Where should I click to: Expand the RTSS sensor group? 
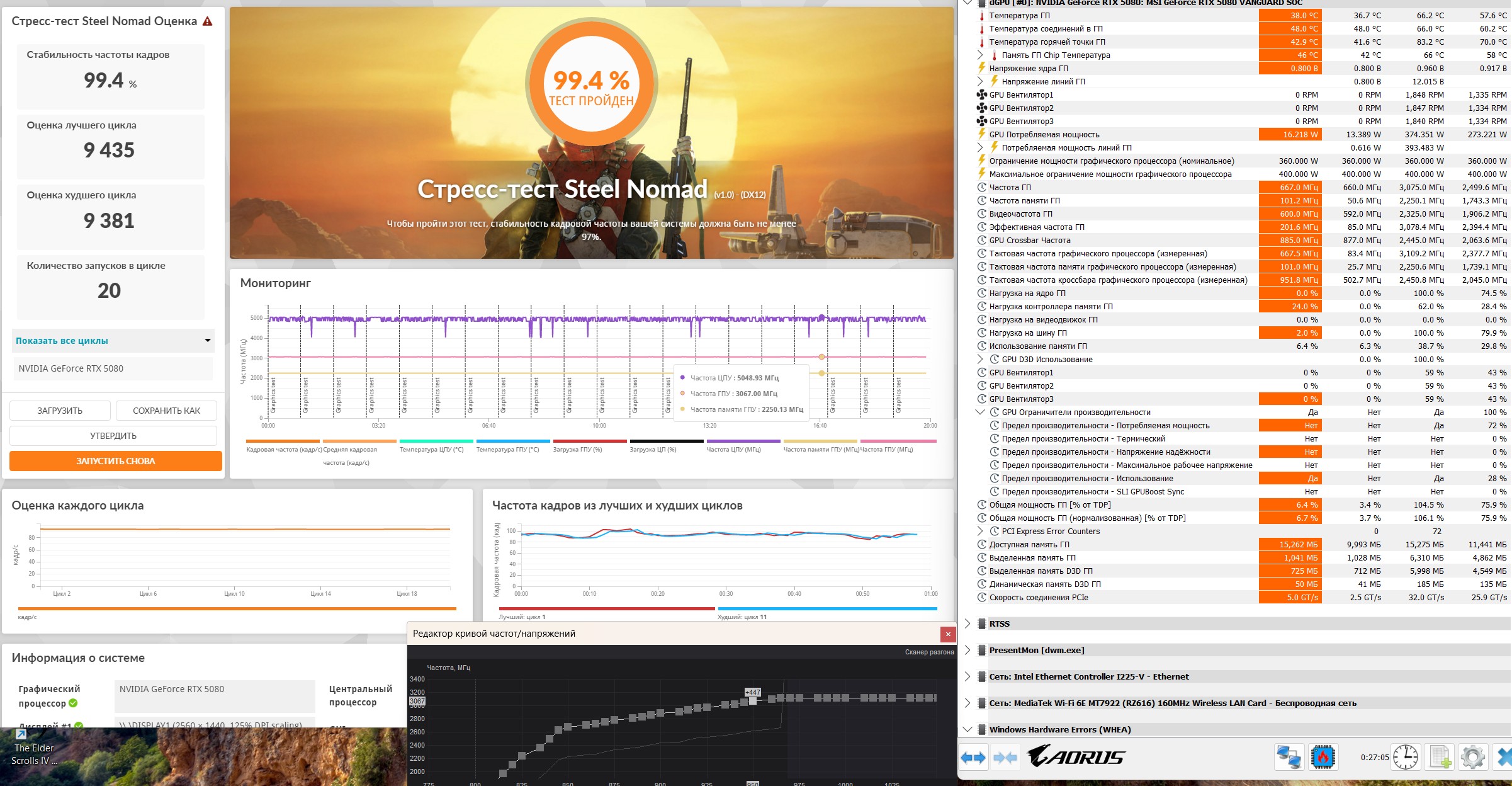click(x=968, y=624)
